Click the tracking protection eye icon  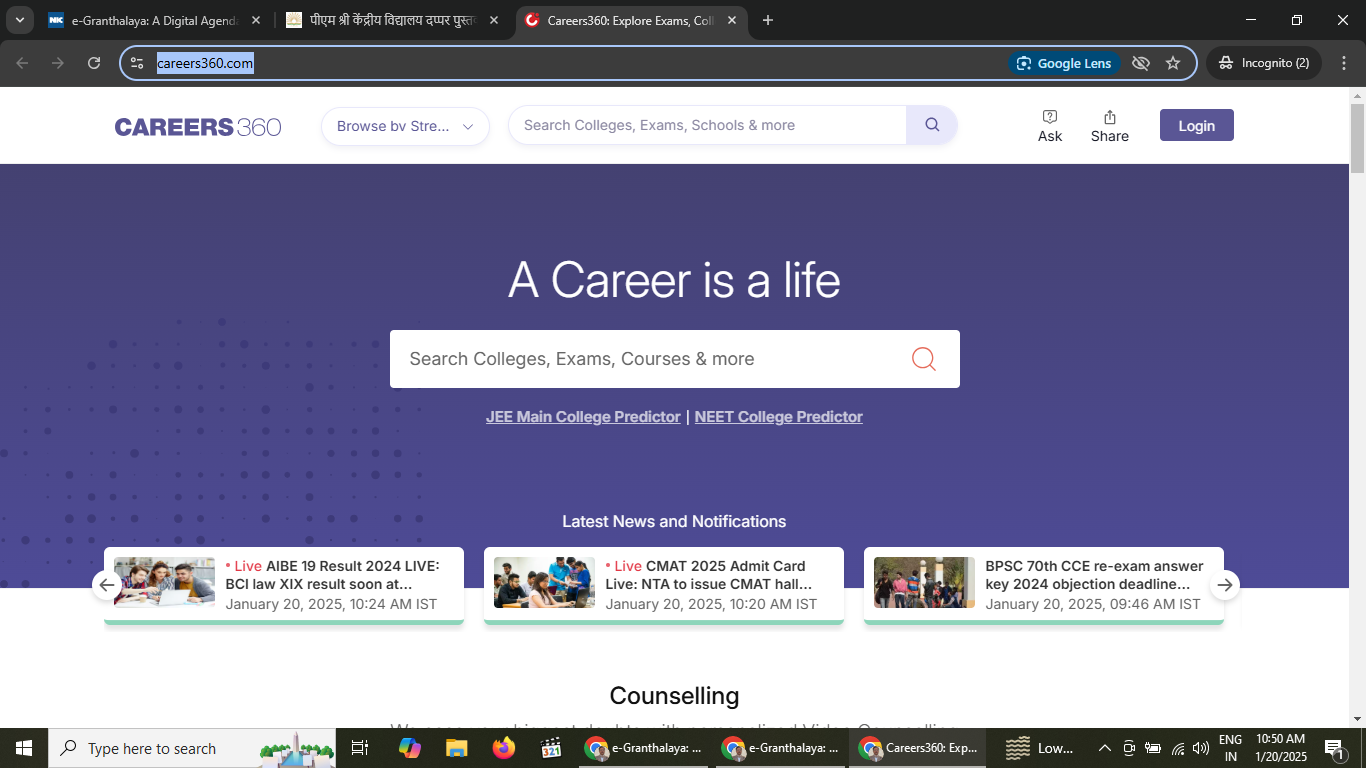[1141, 63]
